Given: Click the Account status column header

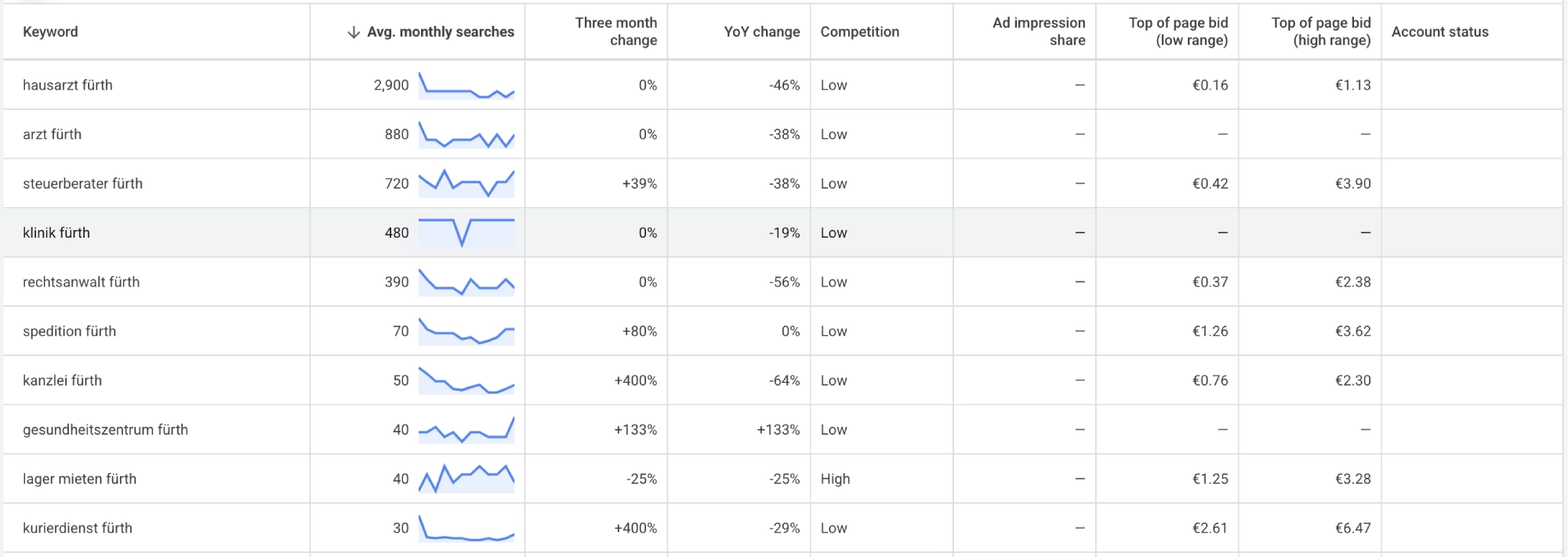Looking at the screenshot, I should pyautogui.click(x=1440, y=32).
